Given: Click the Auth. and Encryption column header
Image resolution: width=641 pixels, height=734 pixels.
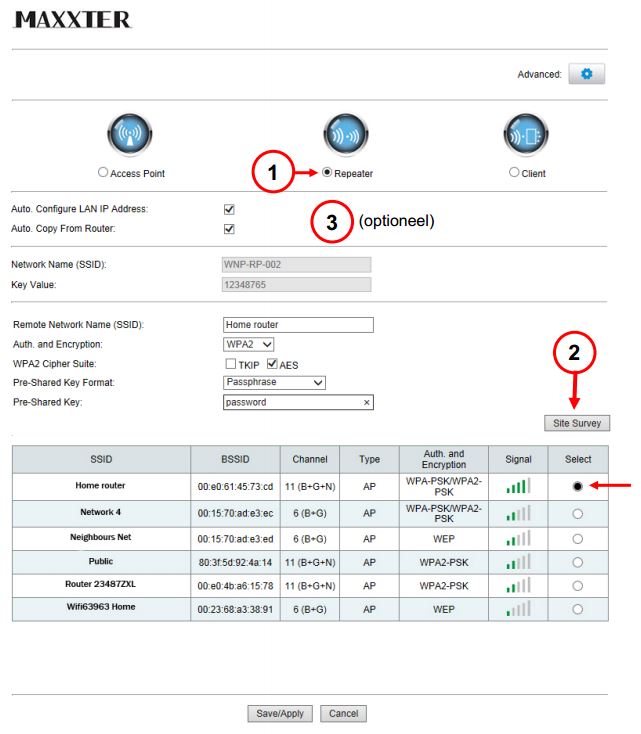Looking at the screenshot, I should point(444,459).
